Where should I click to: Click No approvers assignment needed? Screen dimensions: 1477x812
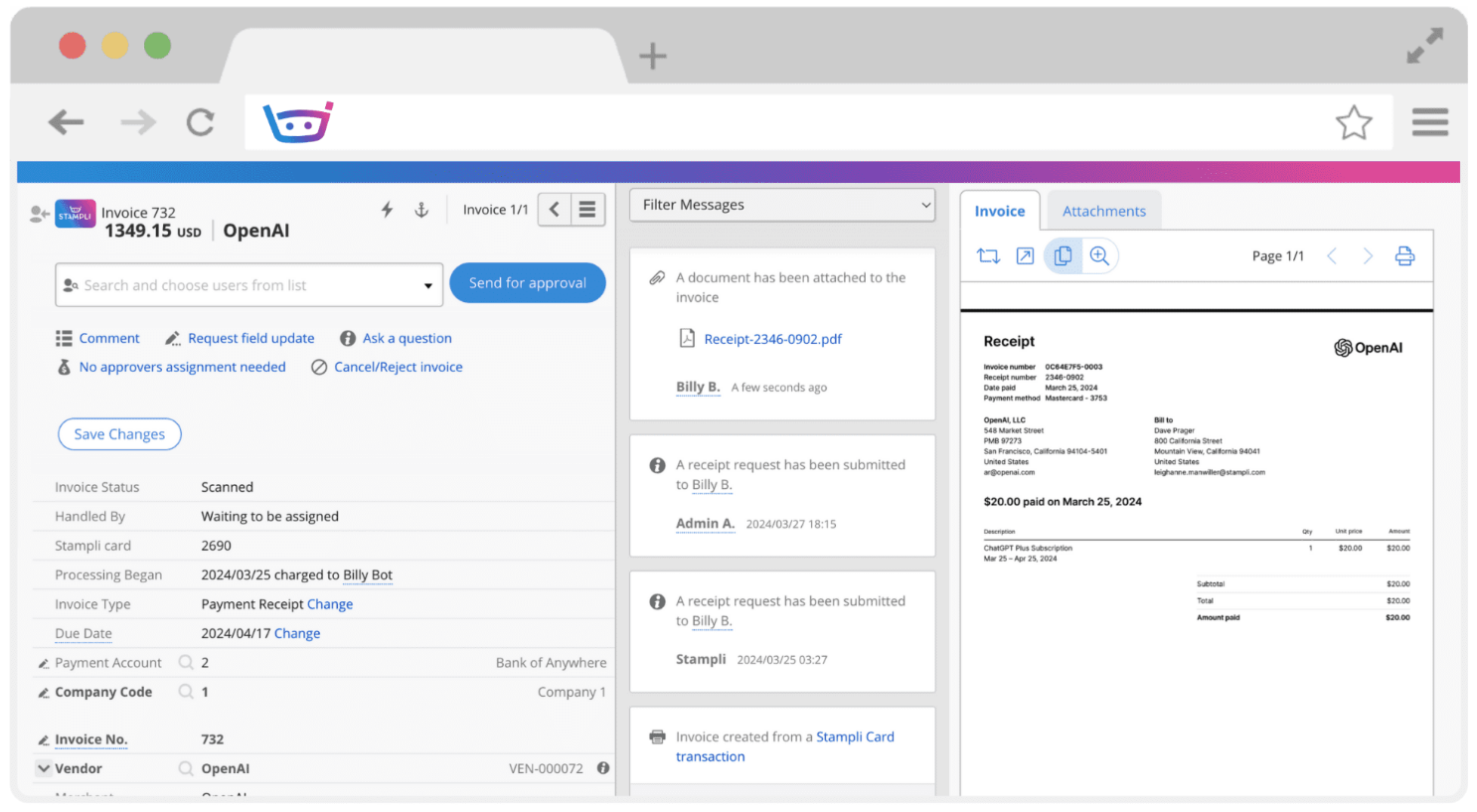coord(183,368)
